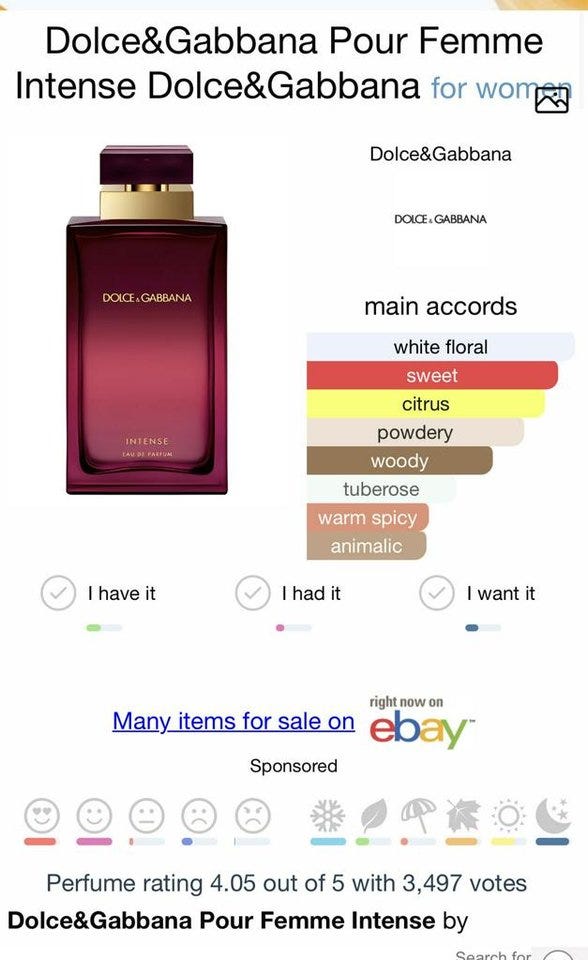Click the Dolce&Gabbana brand logo
Screen dimensions: 588x960
click(440, 219)
